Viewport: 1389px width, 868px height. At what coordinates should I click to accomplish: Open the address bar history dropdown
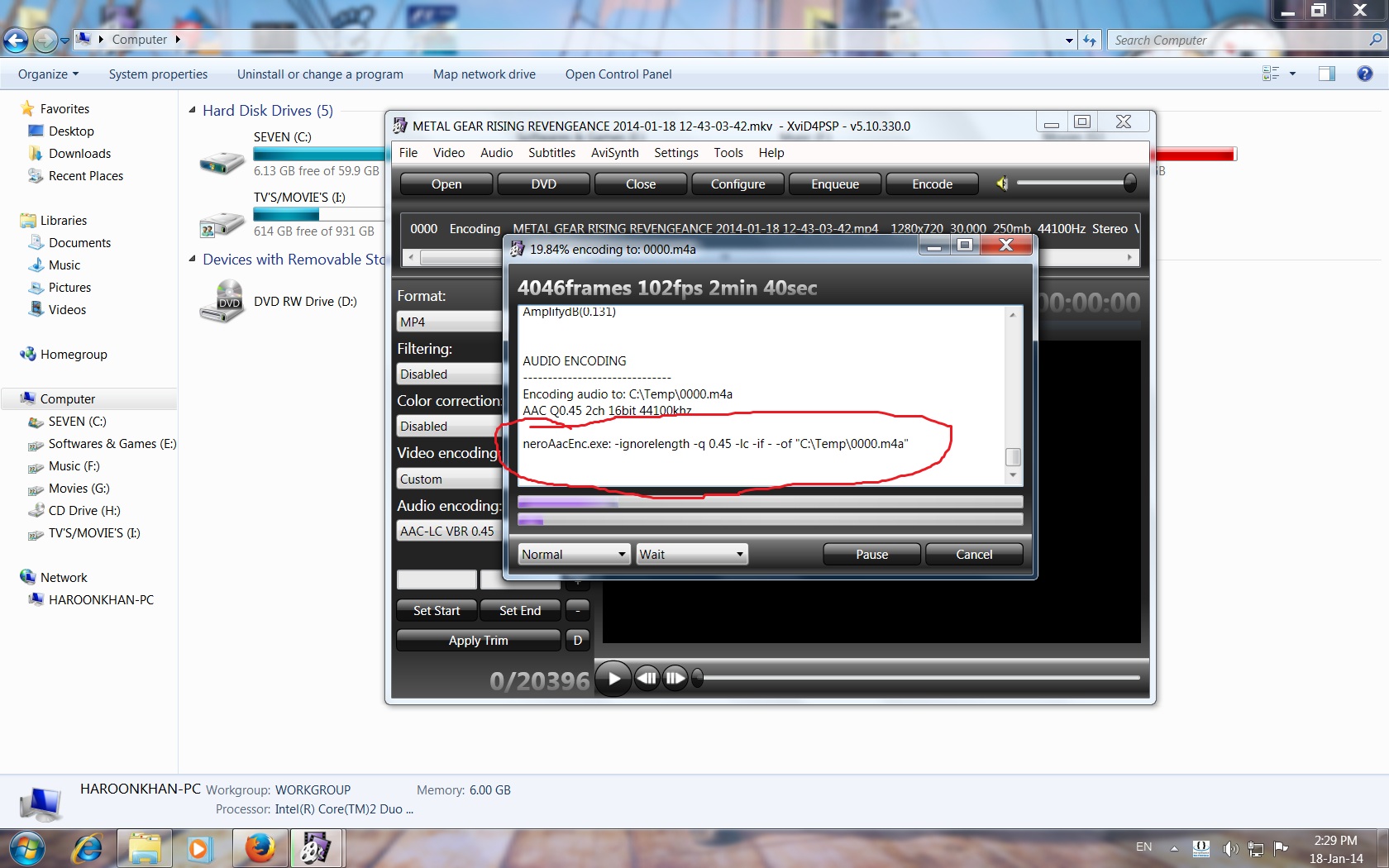[1069, 40]
